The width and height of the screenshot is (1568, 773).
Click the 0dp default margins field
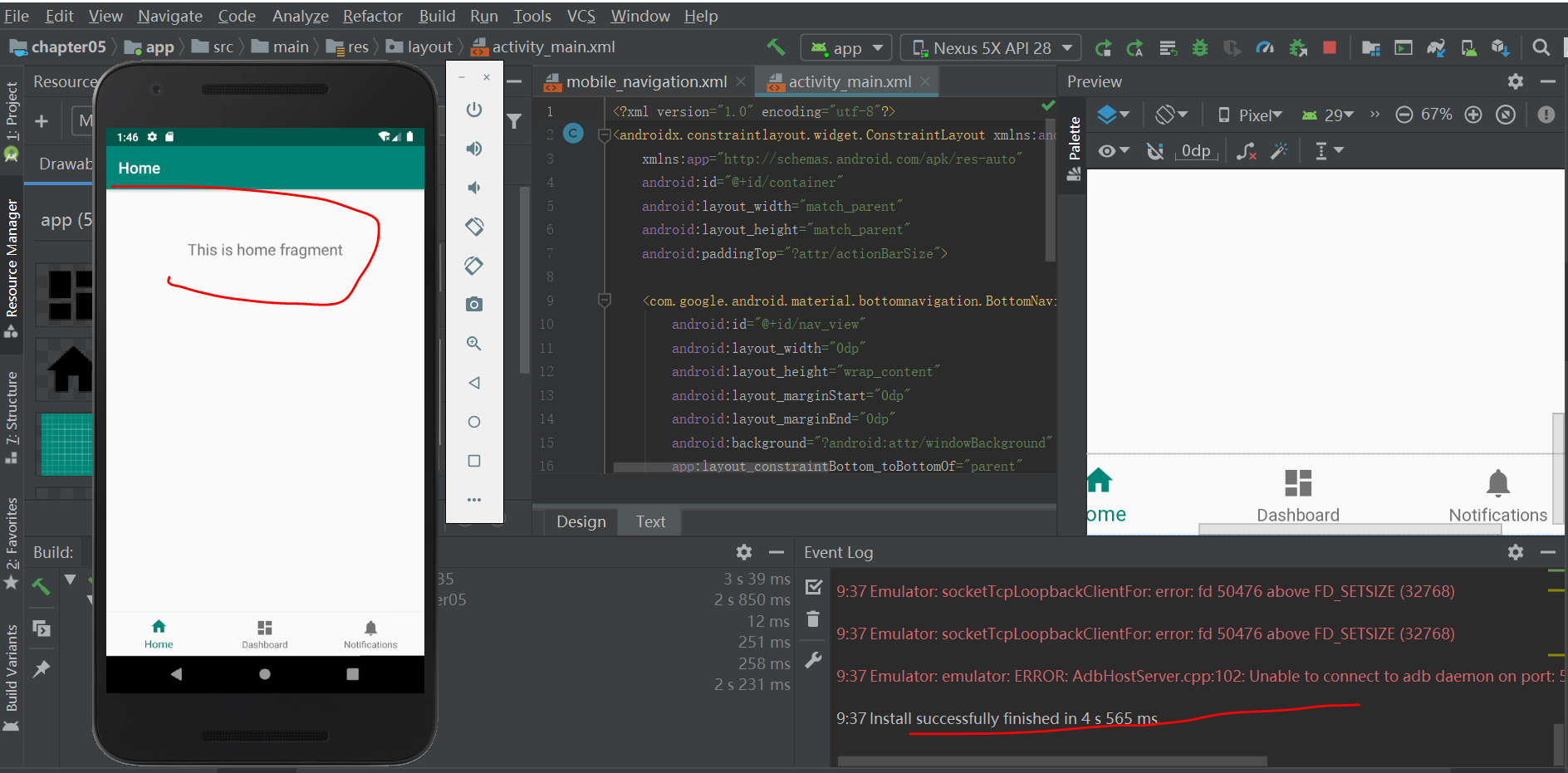pos(1196,150)
